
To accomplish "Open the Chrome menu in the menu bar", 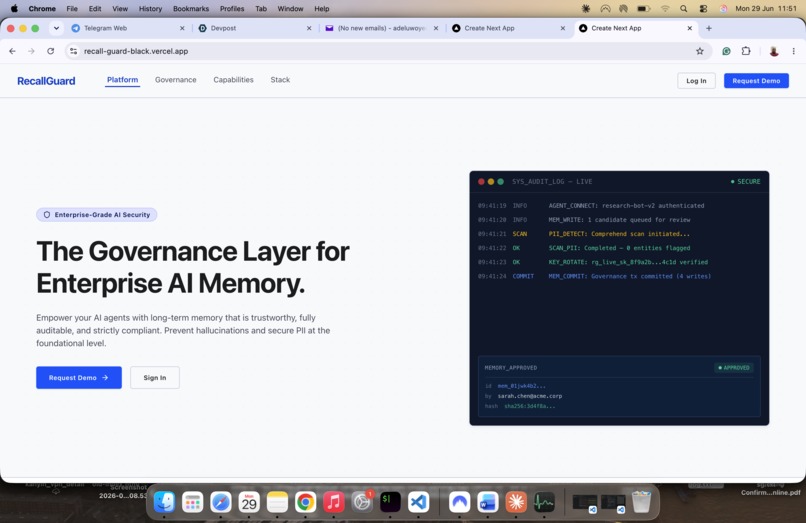I will pos(42,9).
